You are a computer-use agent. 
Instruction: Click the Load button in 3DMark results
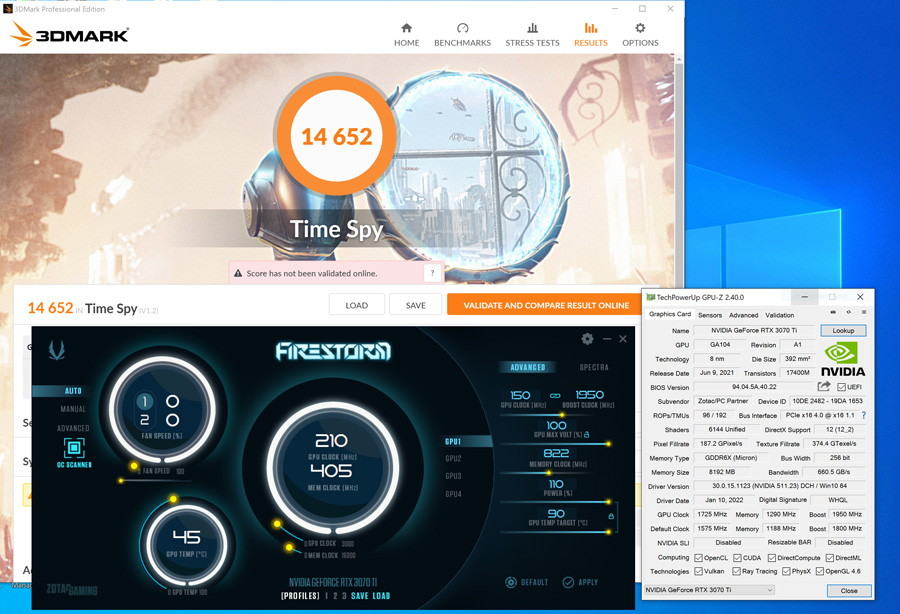click(356, 305)
